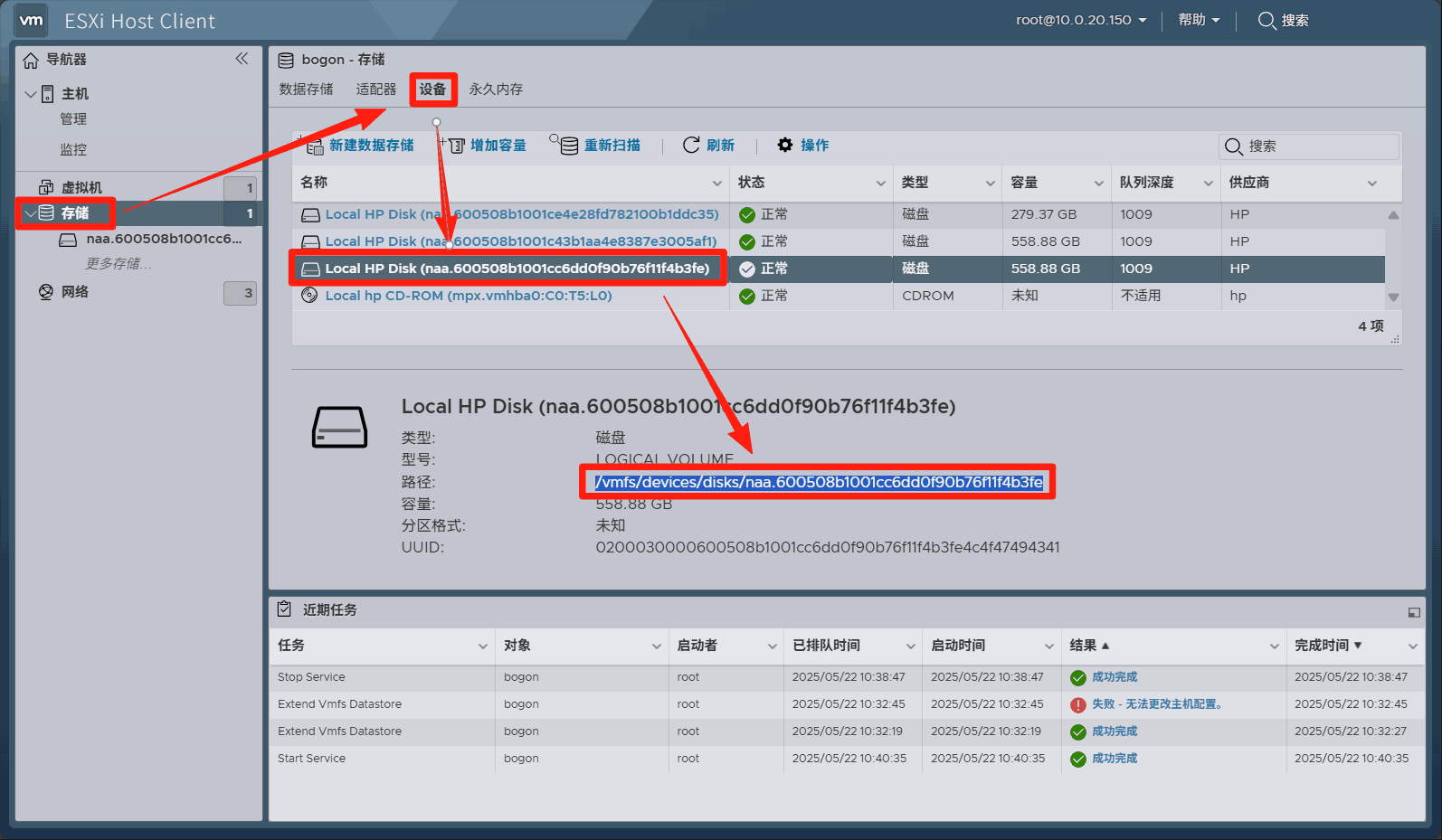Viewport: 1442px width, 840px height.
Task: Click the global search magnifier icon in header
Action: pyautogui.click(x=1266, y=20)
